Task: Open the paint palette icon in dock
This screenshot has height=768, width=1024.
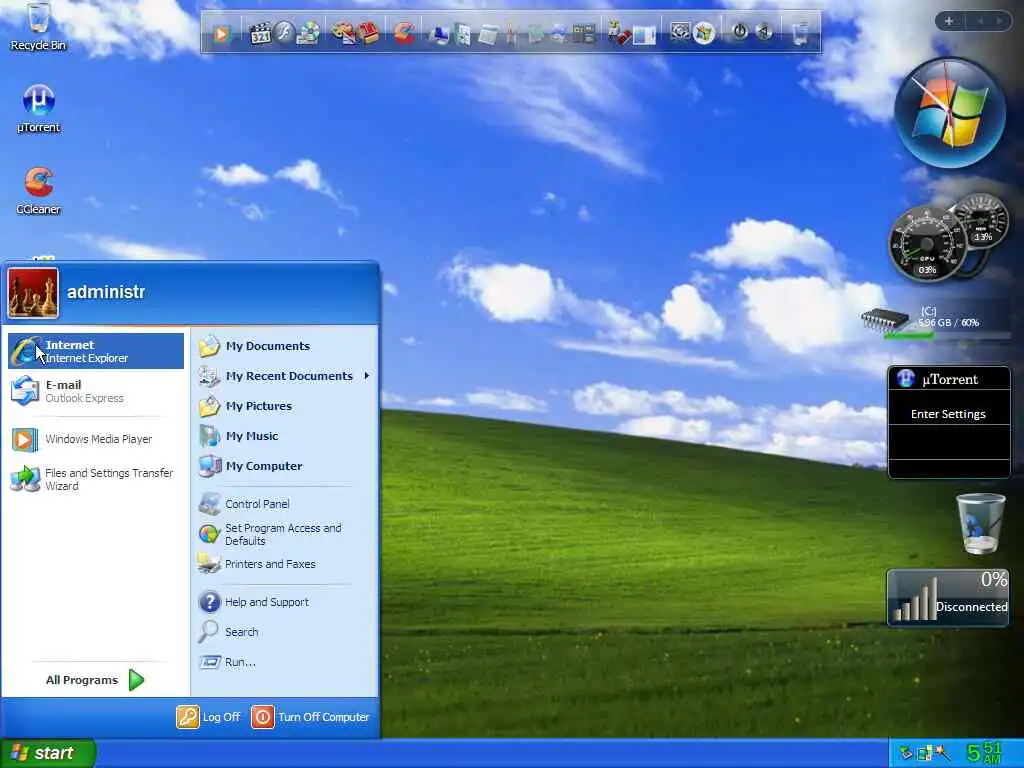Action: click(x=343, y=33)
